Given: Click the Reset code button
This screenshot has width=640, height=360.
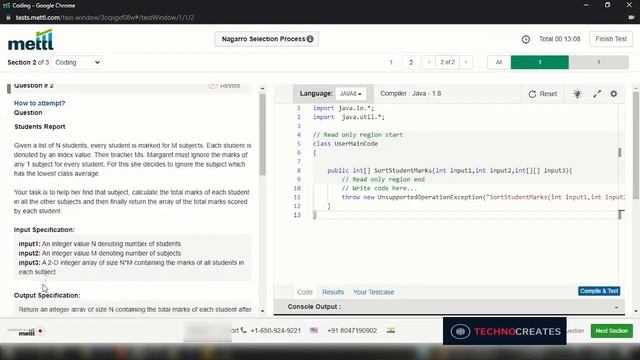Looking at the screenshot, I should point(543,94).
